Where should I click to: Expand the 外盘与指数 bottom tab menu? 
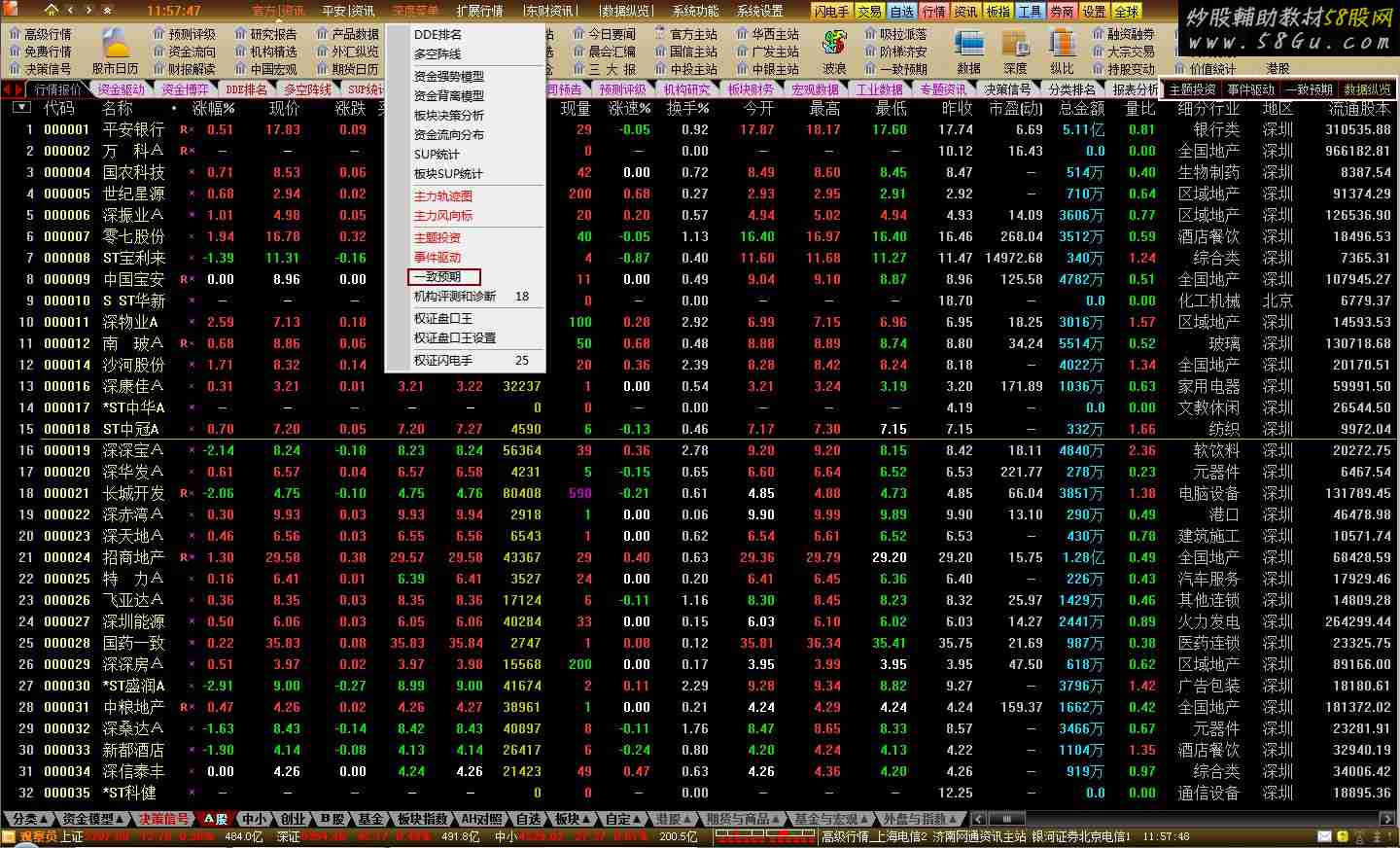click(919, 819)
